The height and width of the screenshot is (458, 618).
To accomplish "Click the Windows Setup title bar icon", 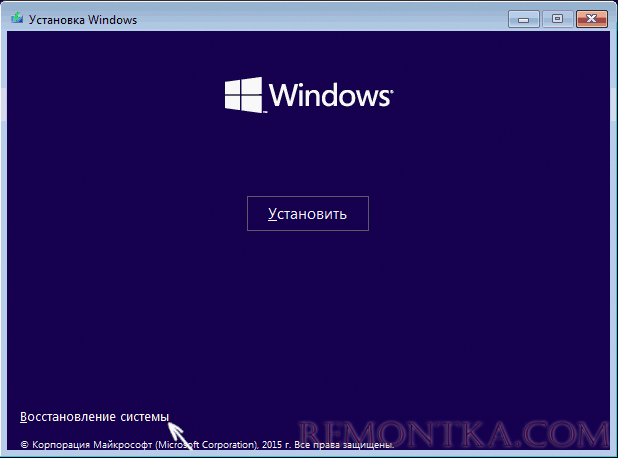I will click(x=17, y=19).
